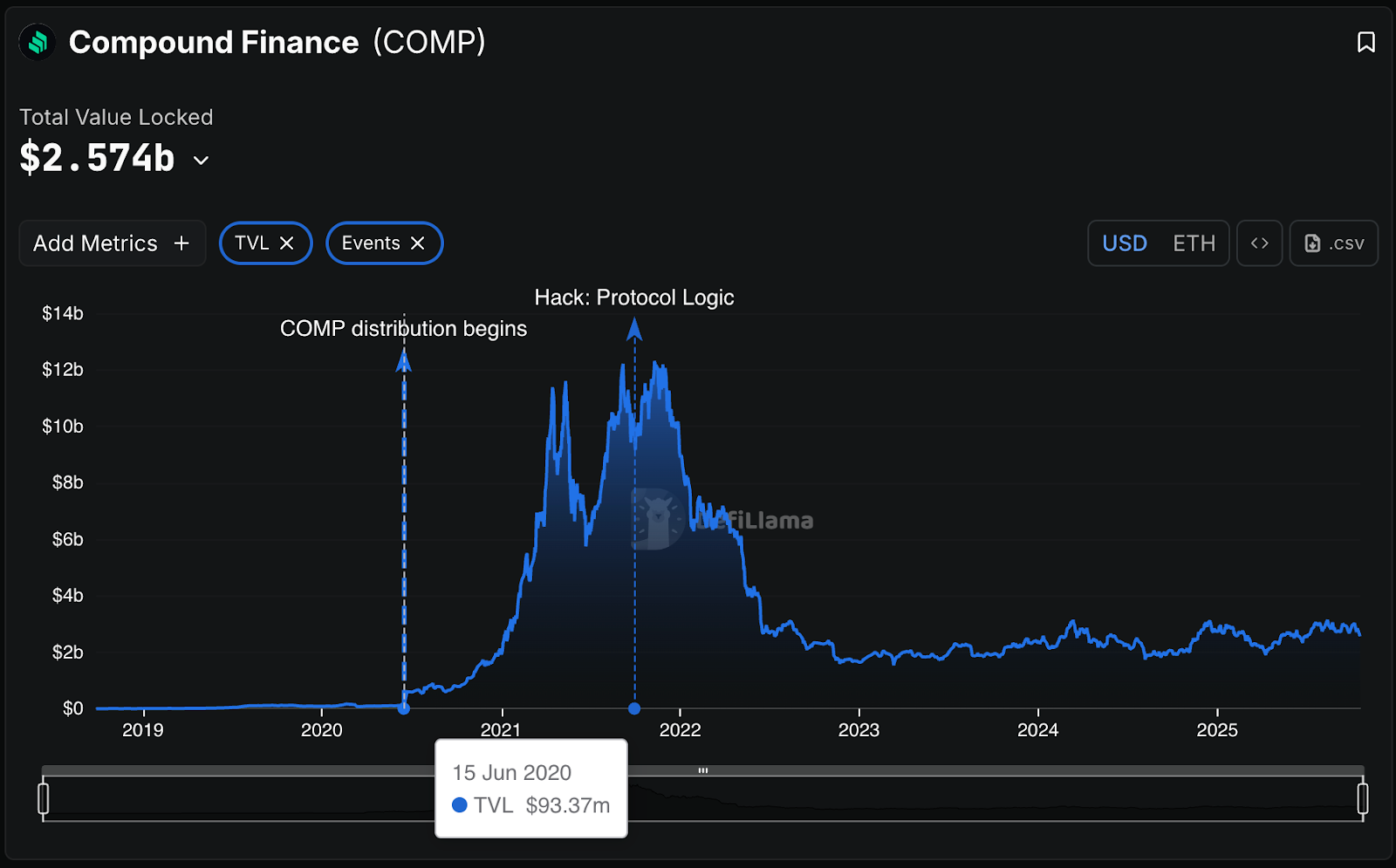
Task: Click the plus icon in Add Metrics
Action: (x=181, y=243)
